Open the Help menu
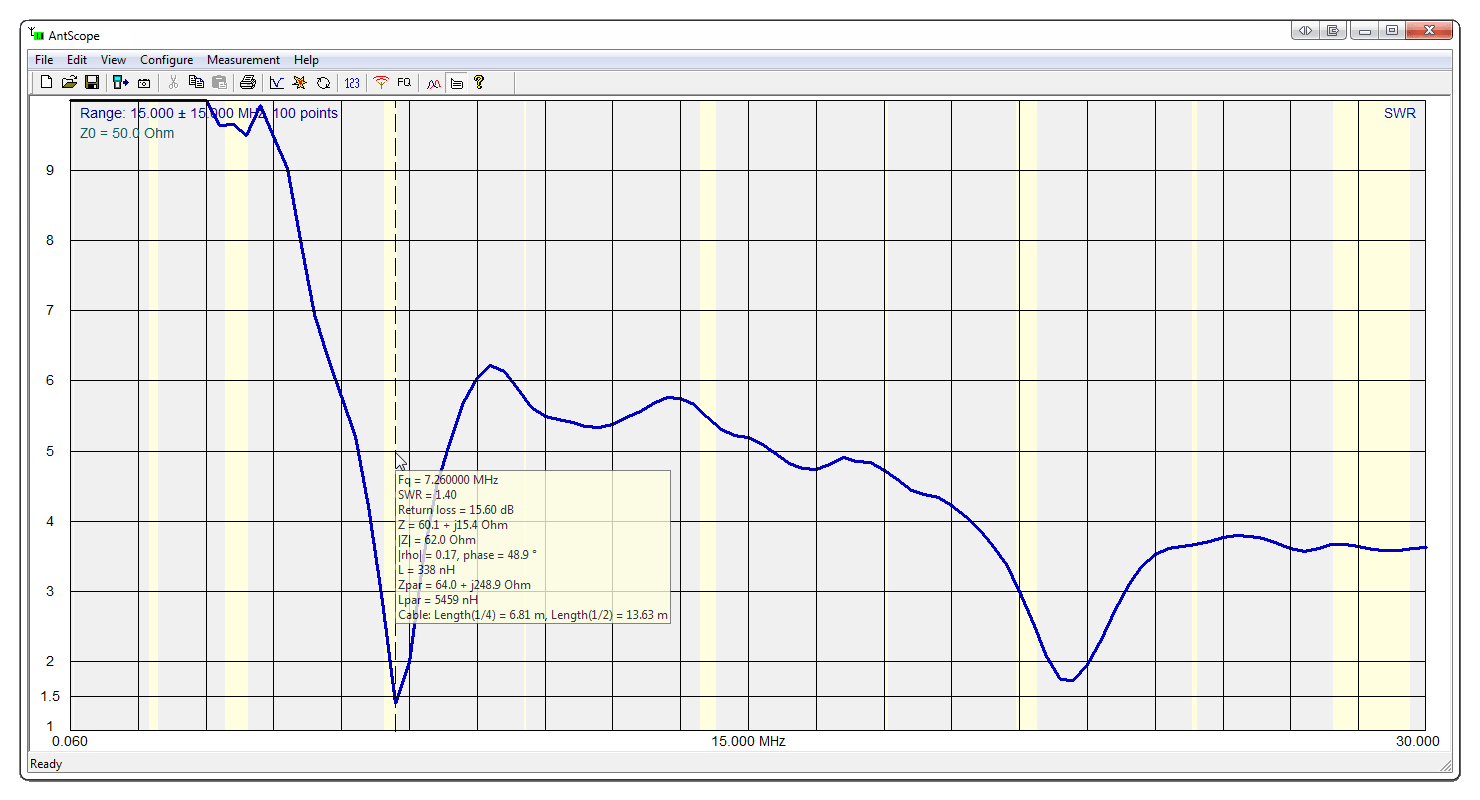The image size is (1480, 800). click(306, 60)
